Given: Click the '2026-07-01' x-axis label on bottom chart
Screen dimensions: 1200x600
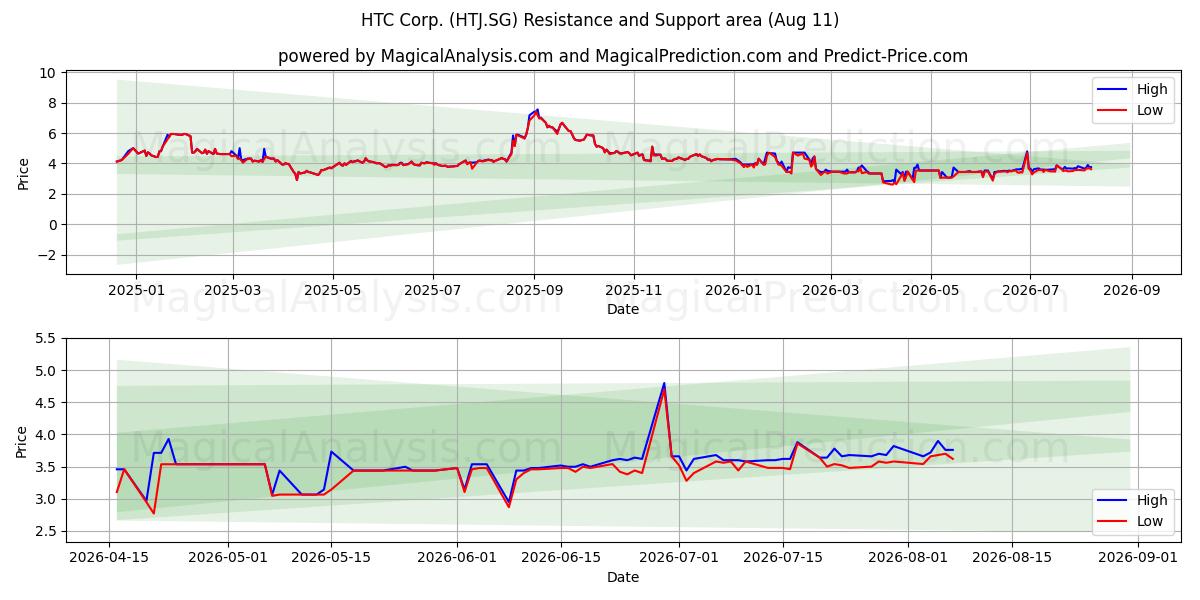Looking at the screenshot, I should 679,558.
